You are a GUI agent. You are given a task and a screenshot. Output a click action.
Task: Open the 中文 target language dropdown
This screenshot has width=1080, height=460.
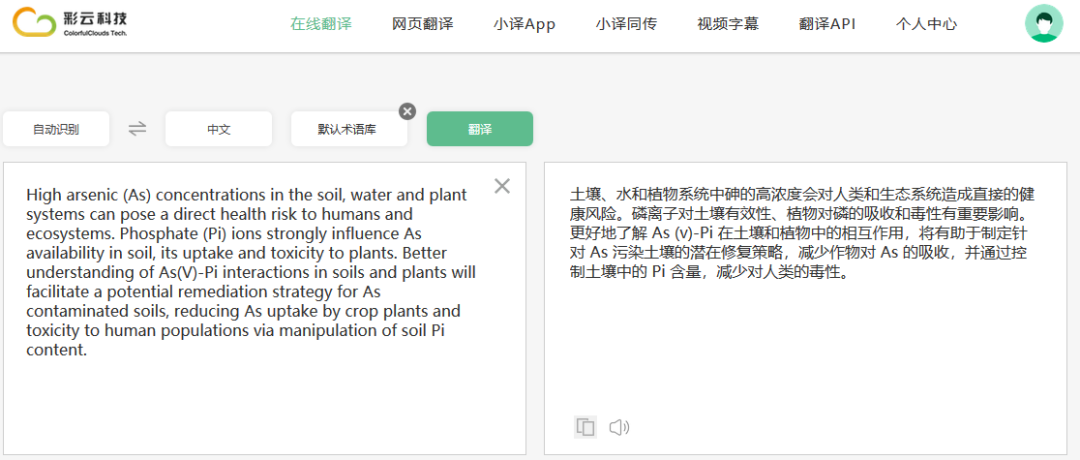pos(219,129)
